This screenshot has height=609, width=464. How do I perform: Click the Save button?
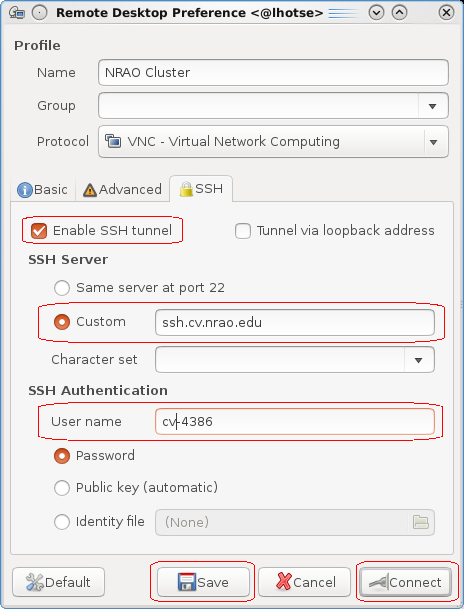coord(203,582)
